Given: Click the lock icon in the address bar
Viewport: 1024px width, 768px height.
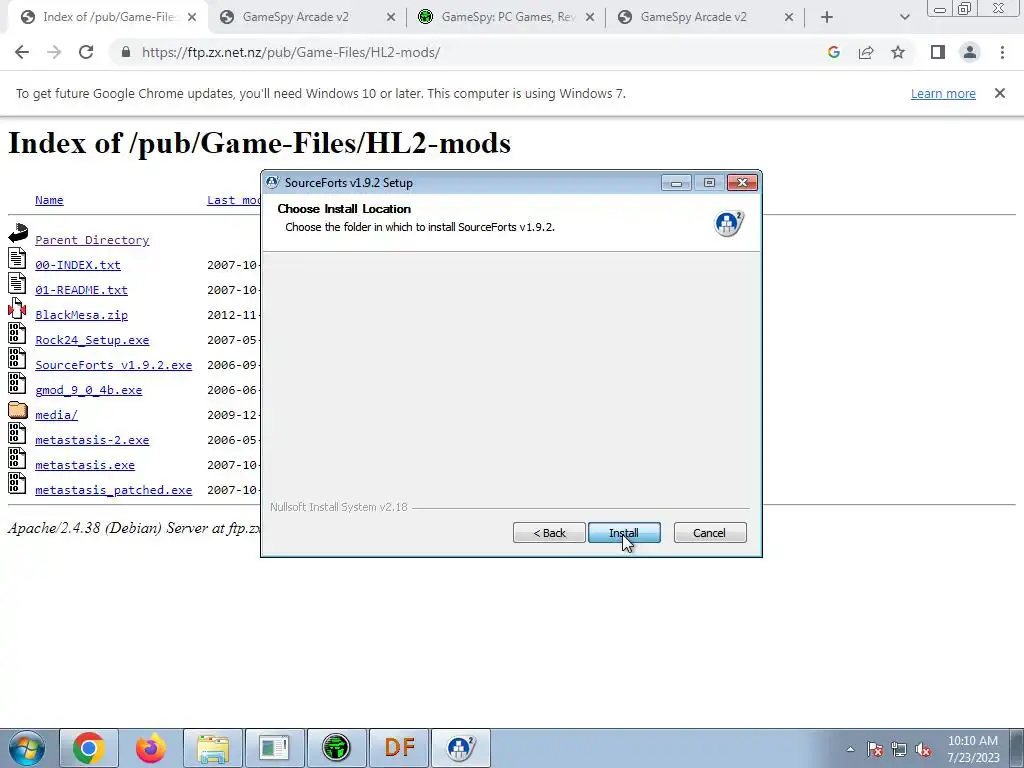Looking at the screenshot, I should coord(126,52).
